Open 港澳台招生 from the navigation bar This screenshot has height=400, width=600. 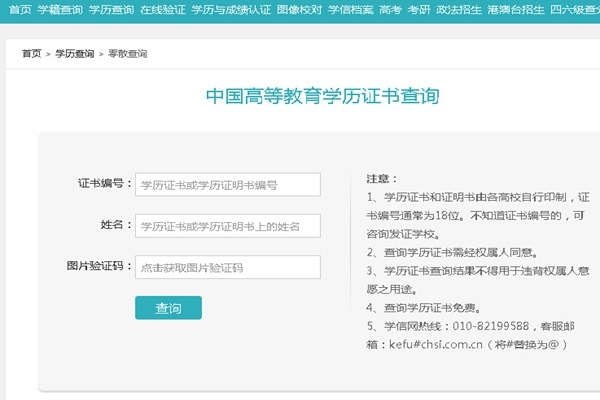point(516,9)
